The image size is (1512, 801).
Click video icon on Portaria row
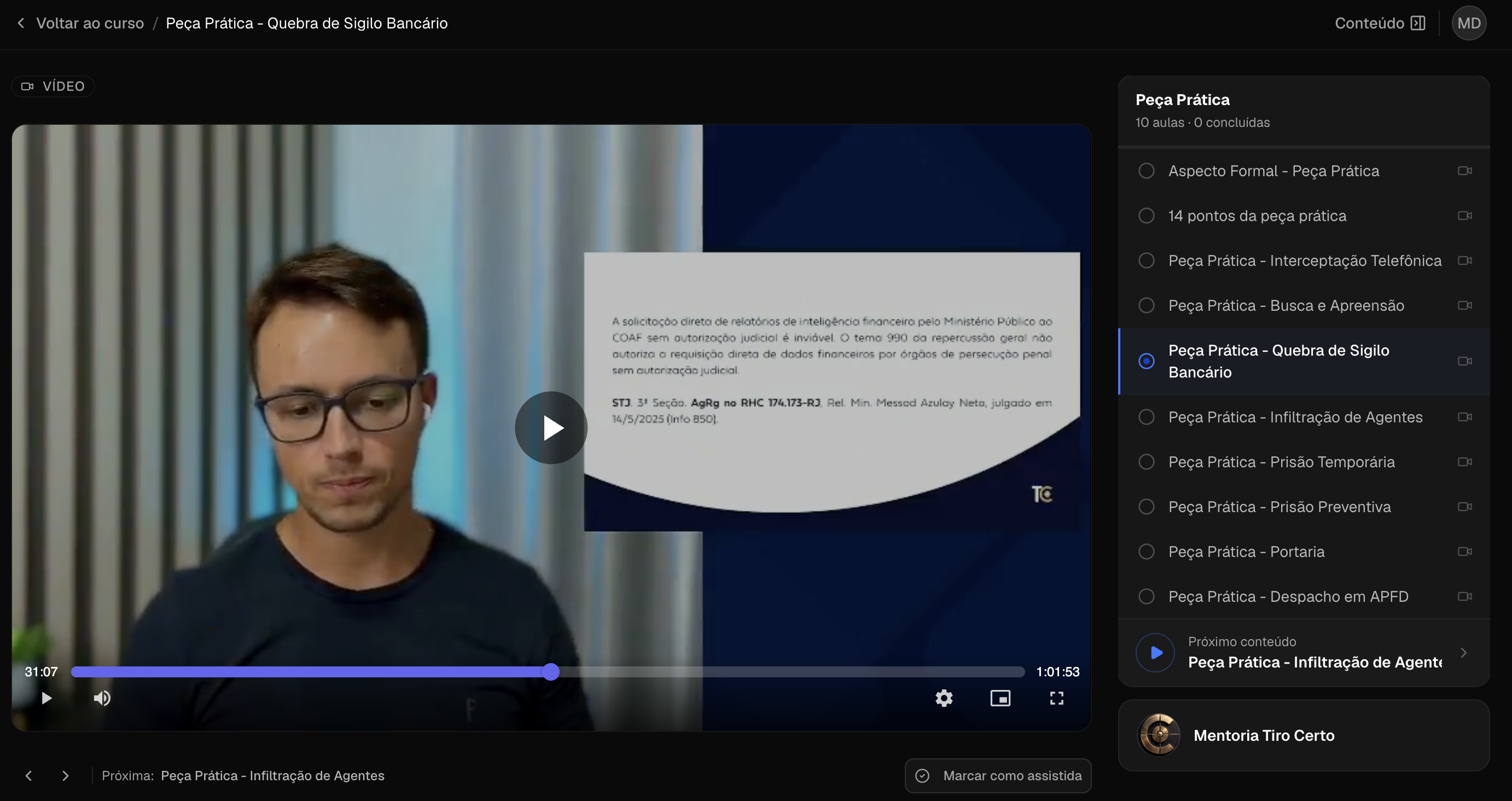pos(1464,552)
